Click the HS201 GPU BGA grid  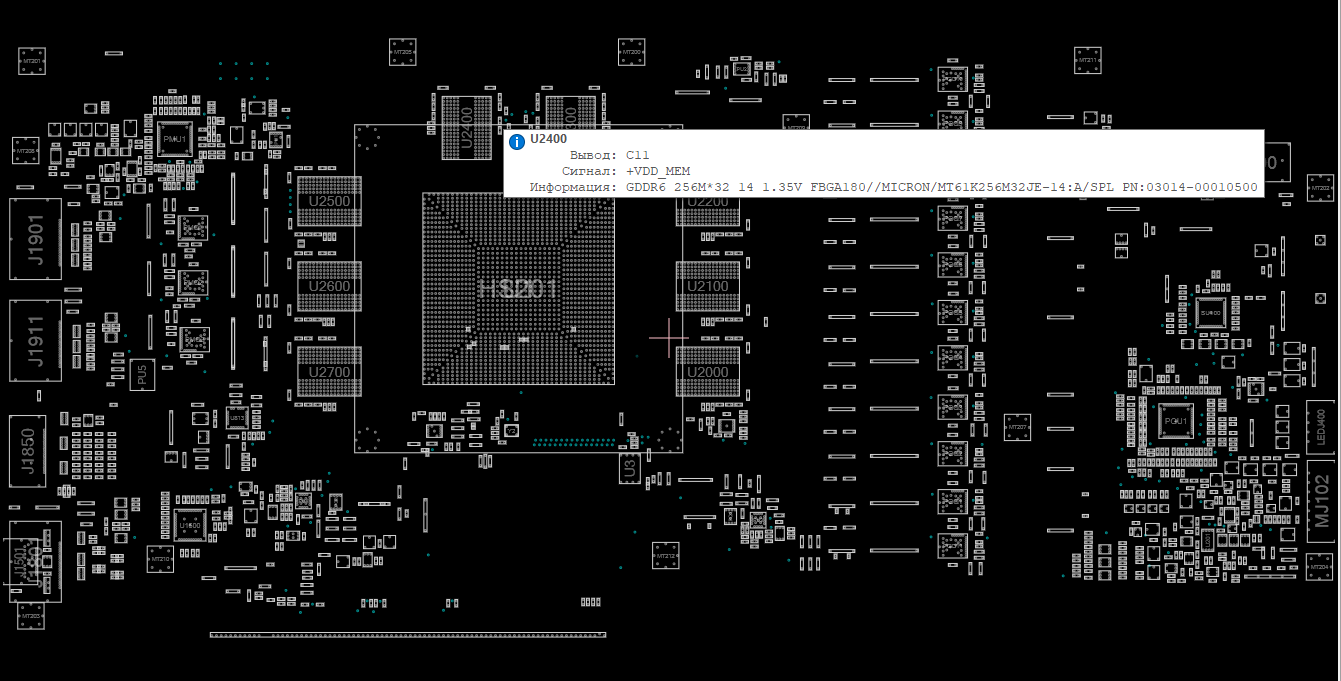(518, 288)
